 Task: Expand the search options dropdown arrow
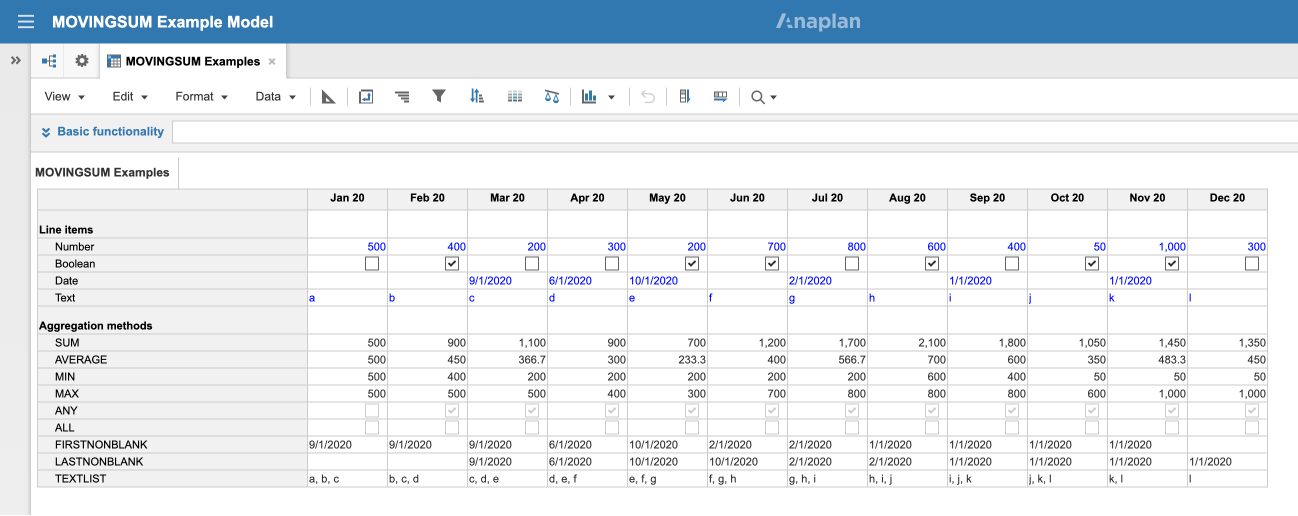[x=773, y=98]
